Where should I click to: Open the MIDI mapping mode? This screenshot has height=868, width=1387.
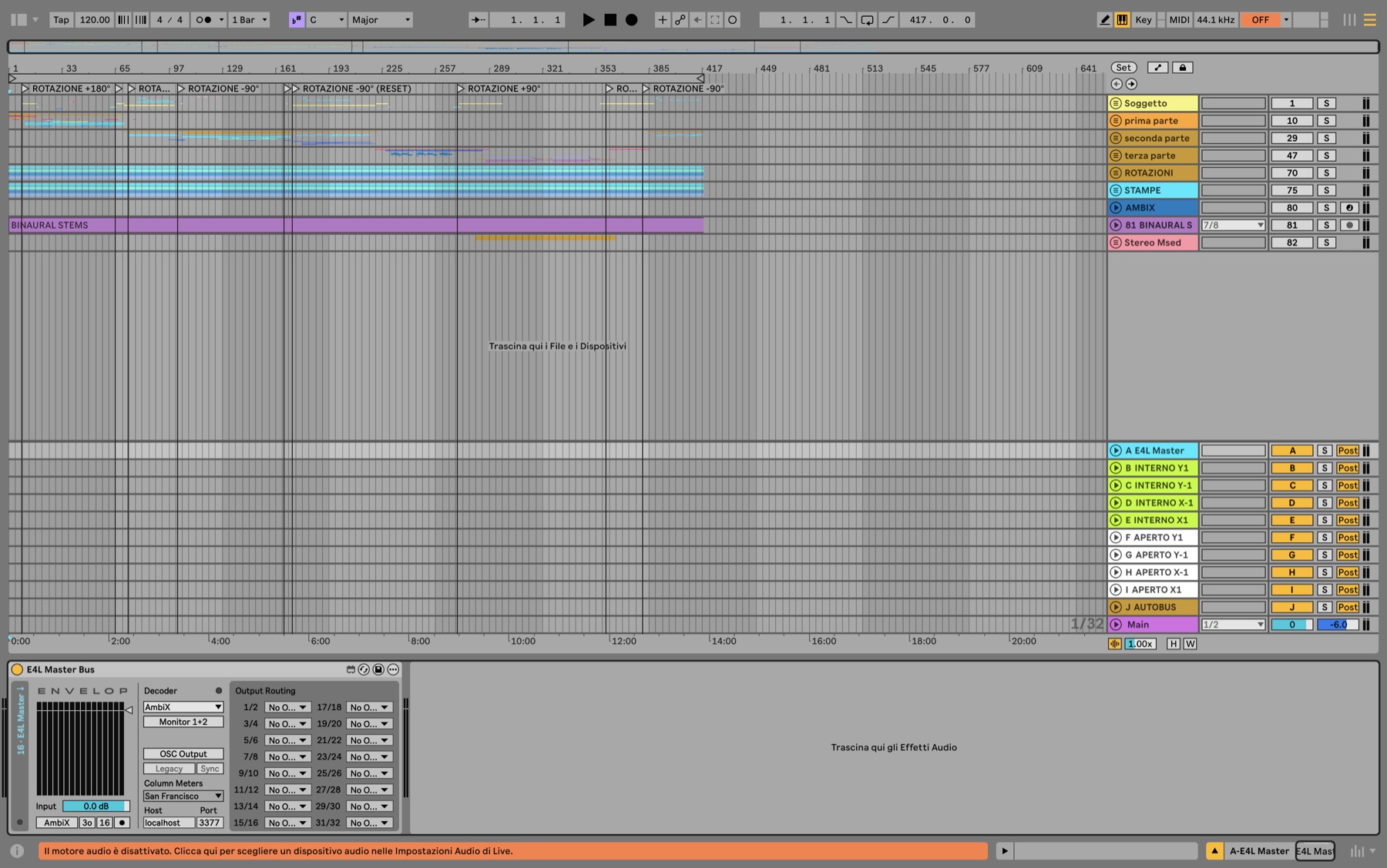click(1179, 20)
